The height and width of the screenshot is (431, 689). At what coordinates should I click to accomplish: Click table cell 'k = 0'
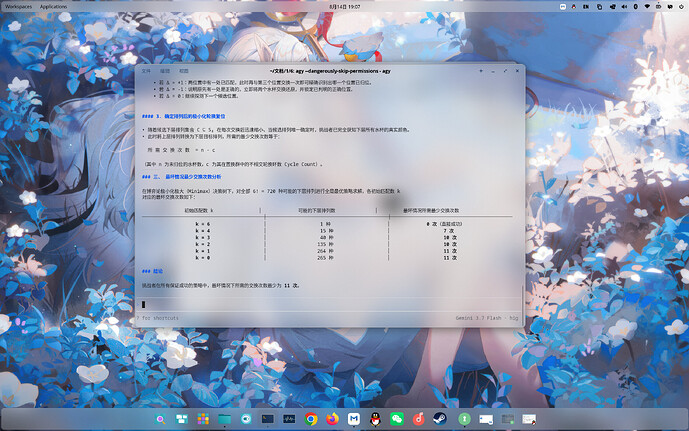(203, 258)
